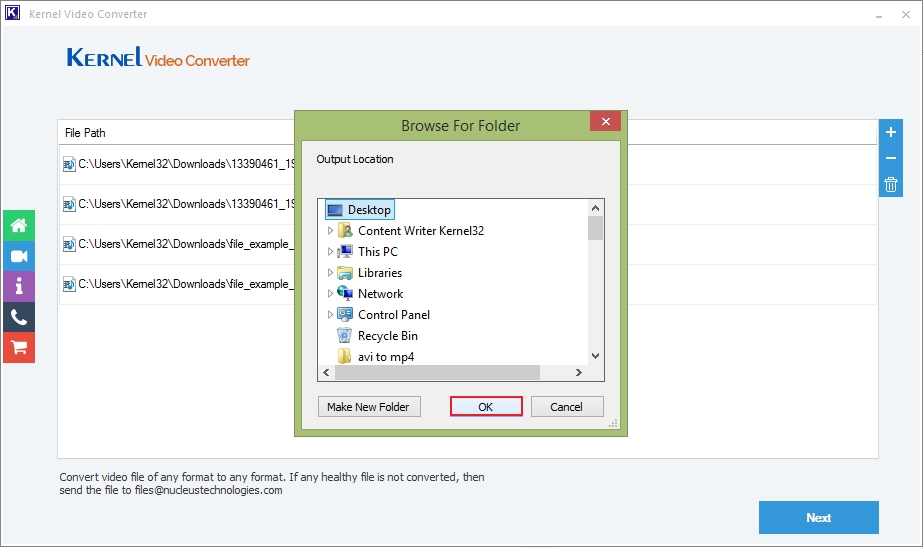Open the video camera sidebar icon
924x548 pixels.
(x=19, y=256)
